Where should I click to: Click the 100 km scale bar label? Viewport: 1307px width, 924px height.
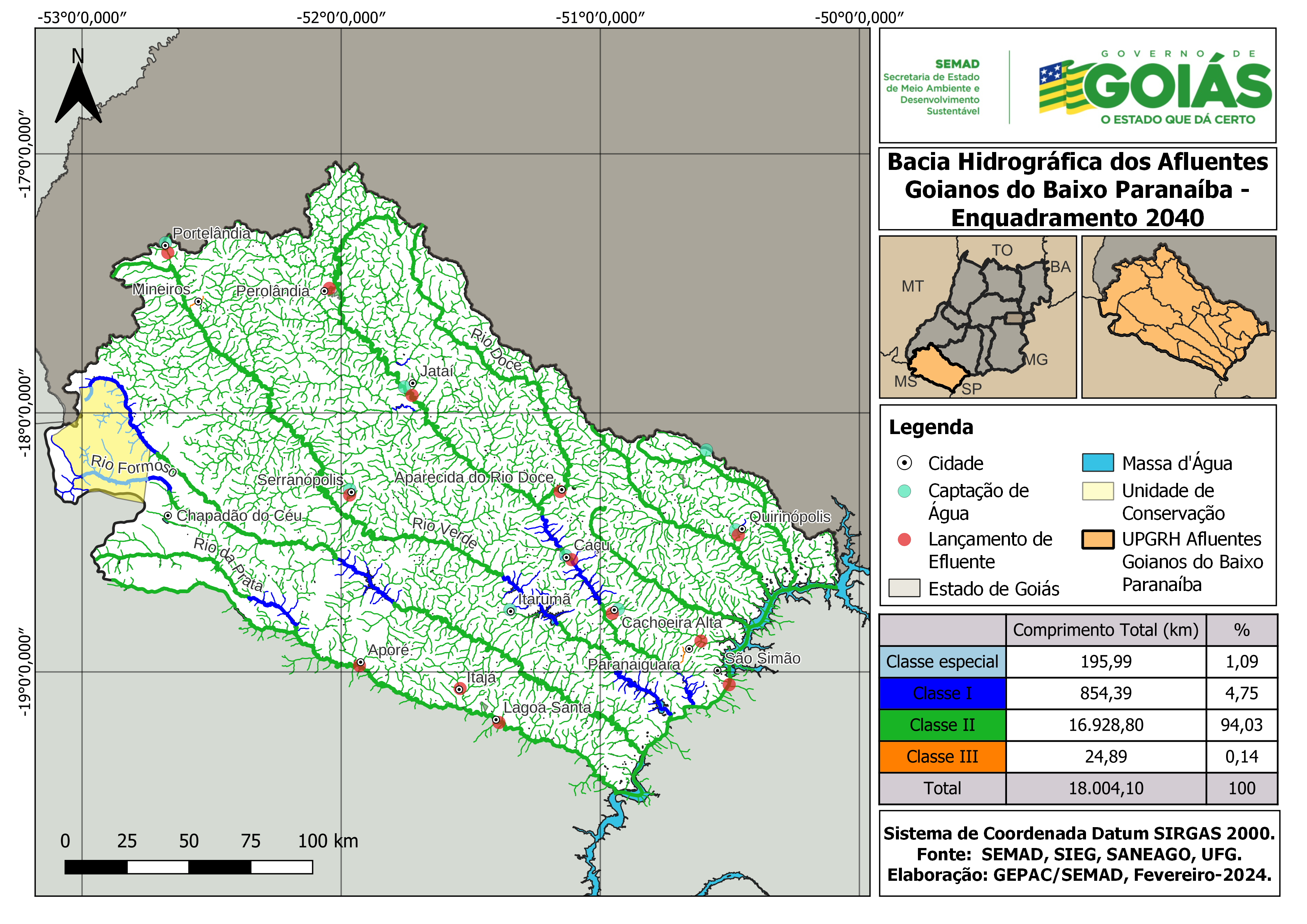(x=328, y=841)
